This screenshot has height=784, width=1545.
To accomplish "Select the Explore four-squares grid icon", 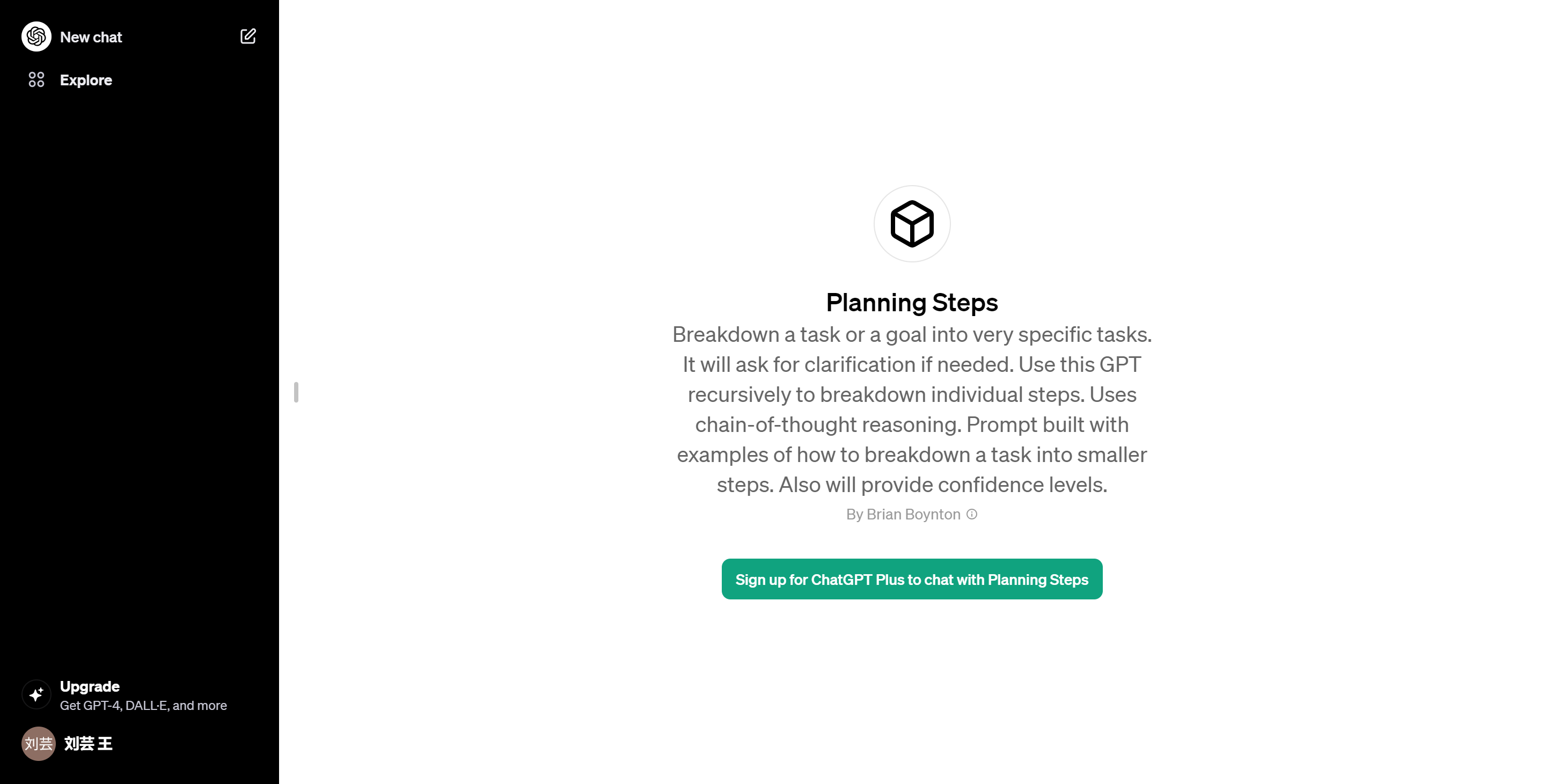I will tap(36, 79).
